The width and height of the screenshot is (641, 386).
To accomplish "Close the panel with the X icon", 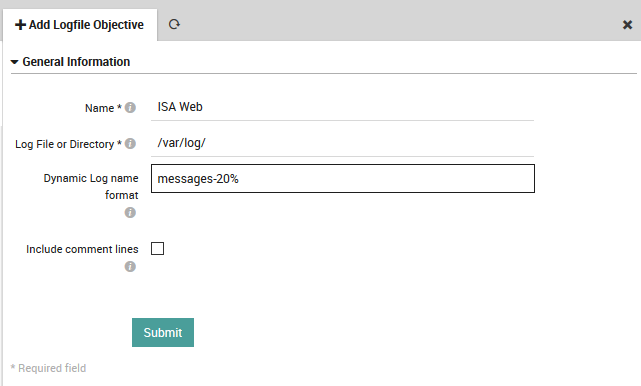I will coord(627,25).
